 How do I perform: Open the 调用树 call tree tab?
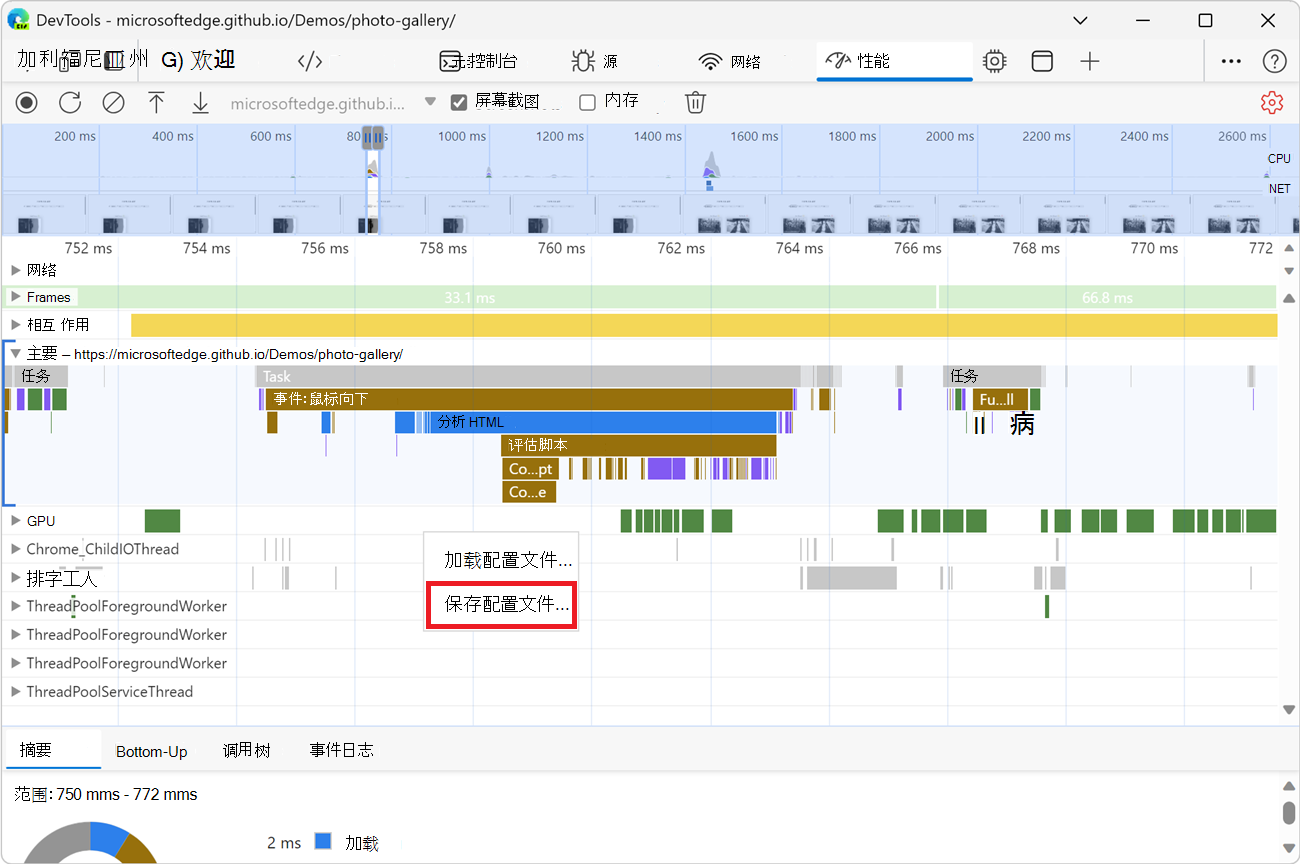click(246, 750)
